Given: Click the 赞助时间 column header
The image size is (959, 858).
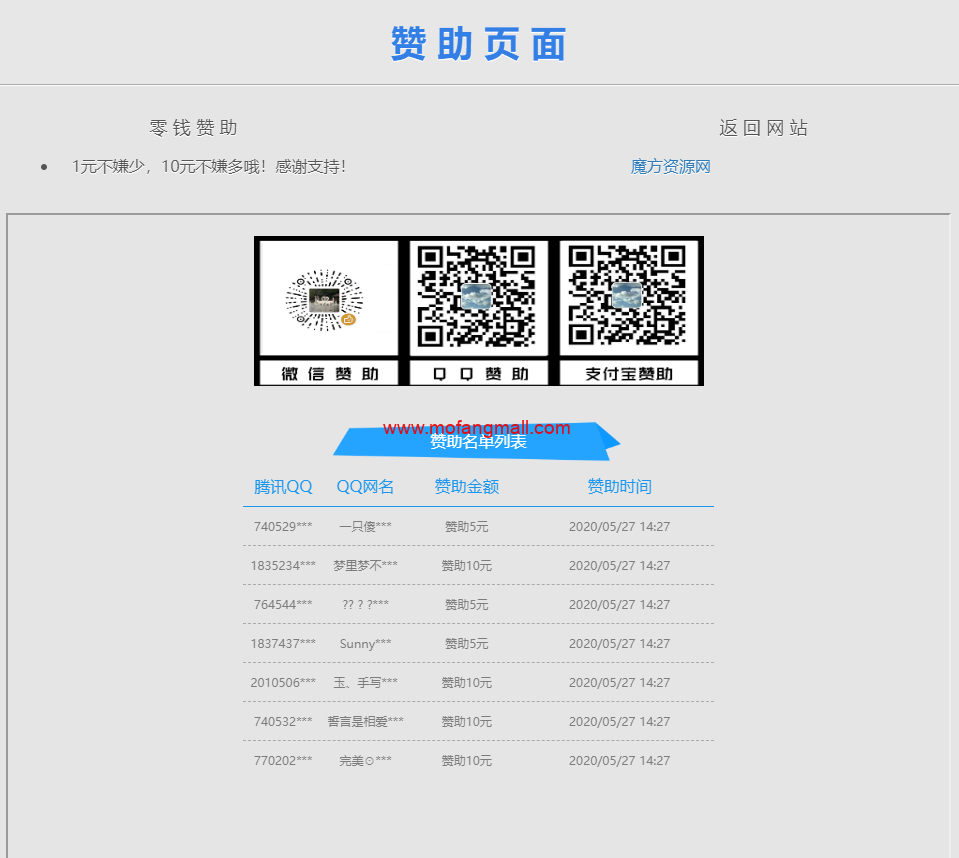Looking at the screenshot, I should (620, 487).
